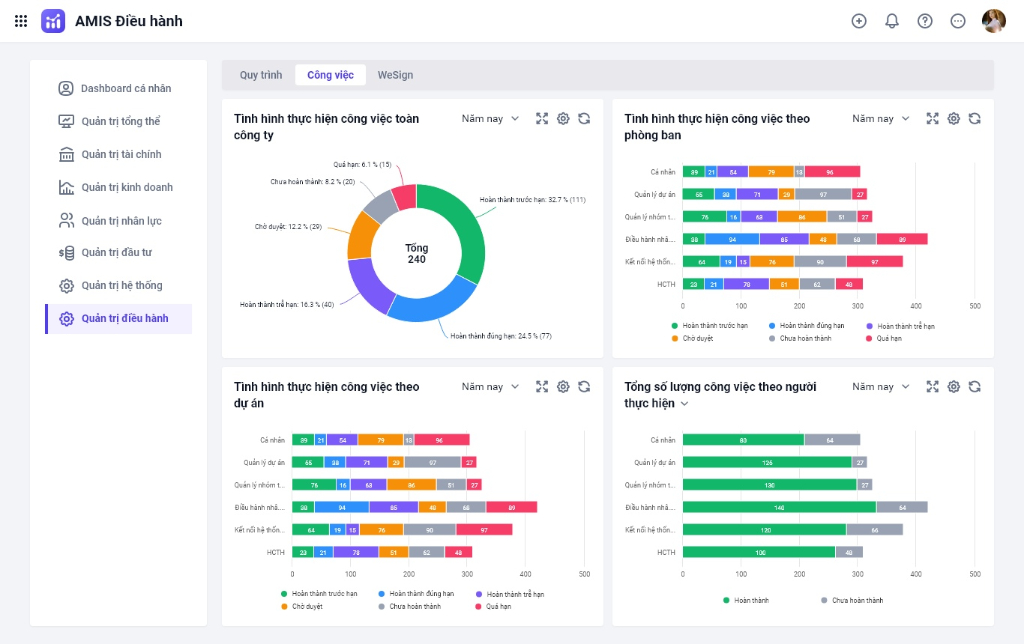
Task: Refresh the tasks by performer chart
Action: pos(974,387)
